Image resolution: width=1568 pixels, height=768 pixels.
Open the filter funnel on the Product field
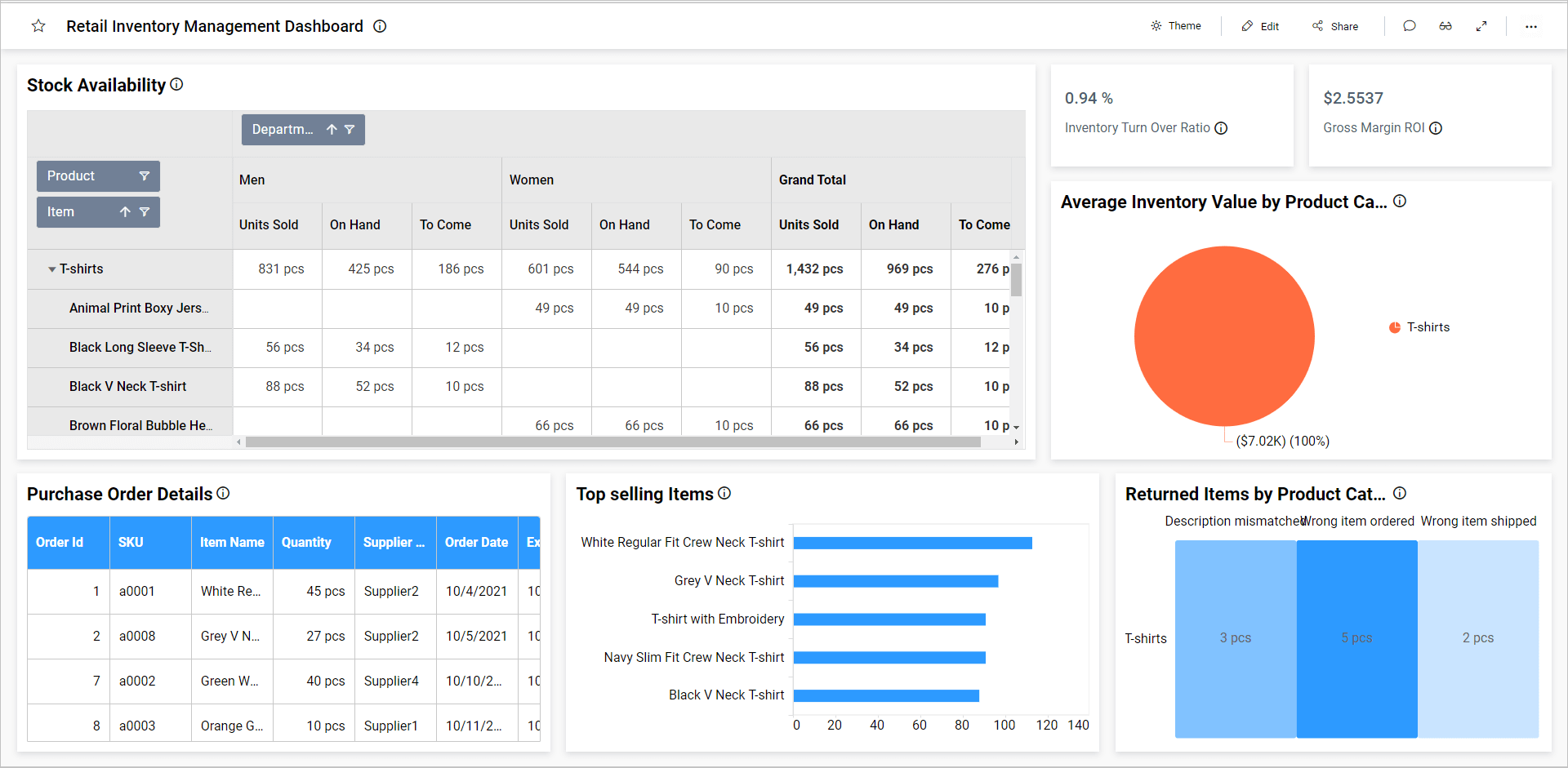point(145,175)
